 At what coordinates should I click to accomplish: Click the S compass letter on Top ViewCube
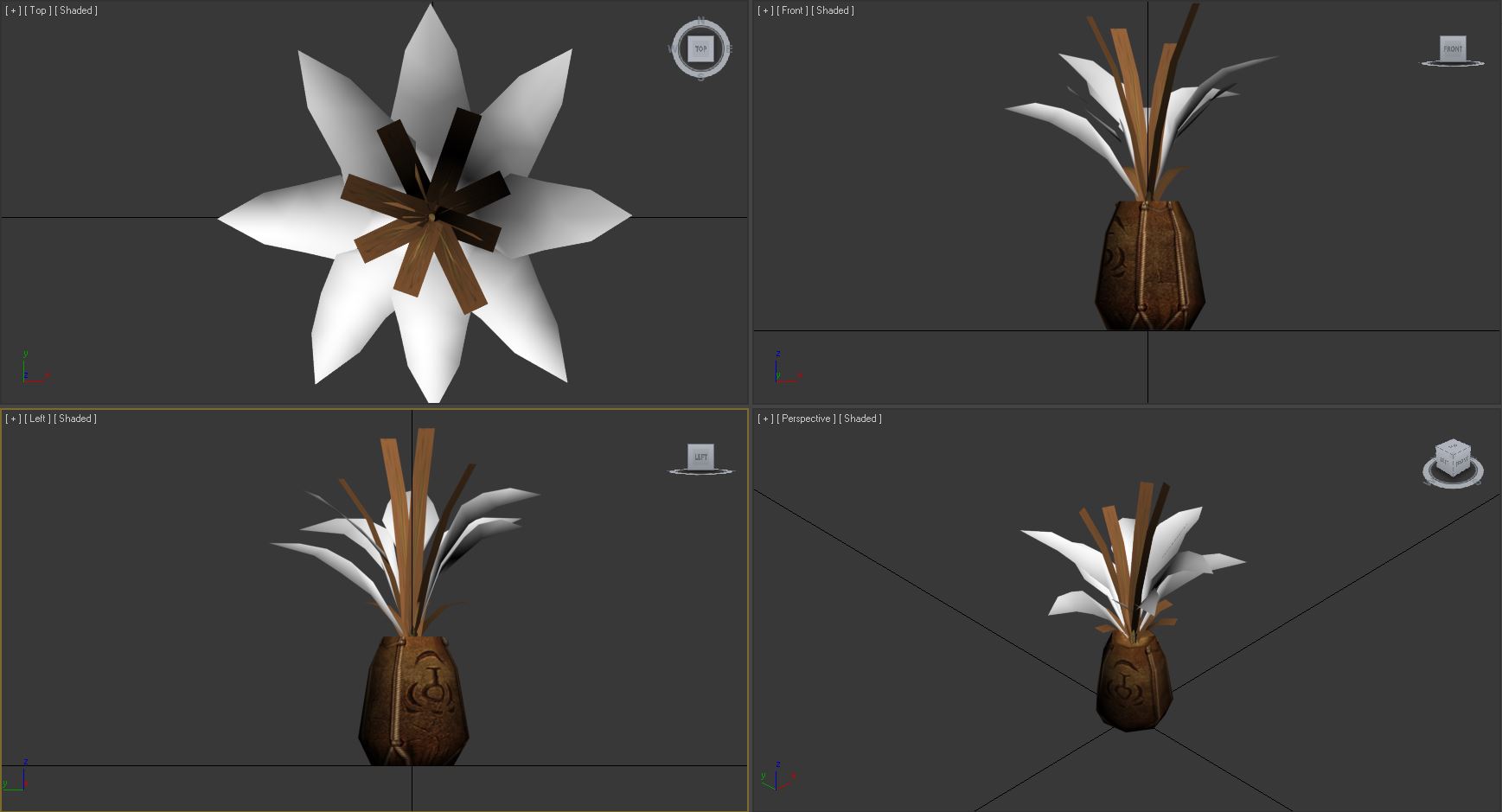[700, 78]
